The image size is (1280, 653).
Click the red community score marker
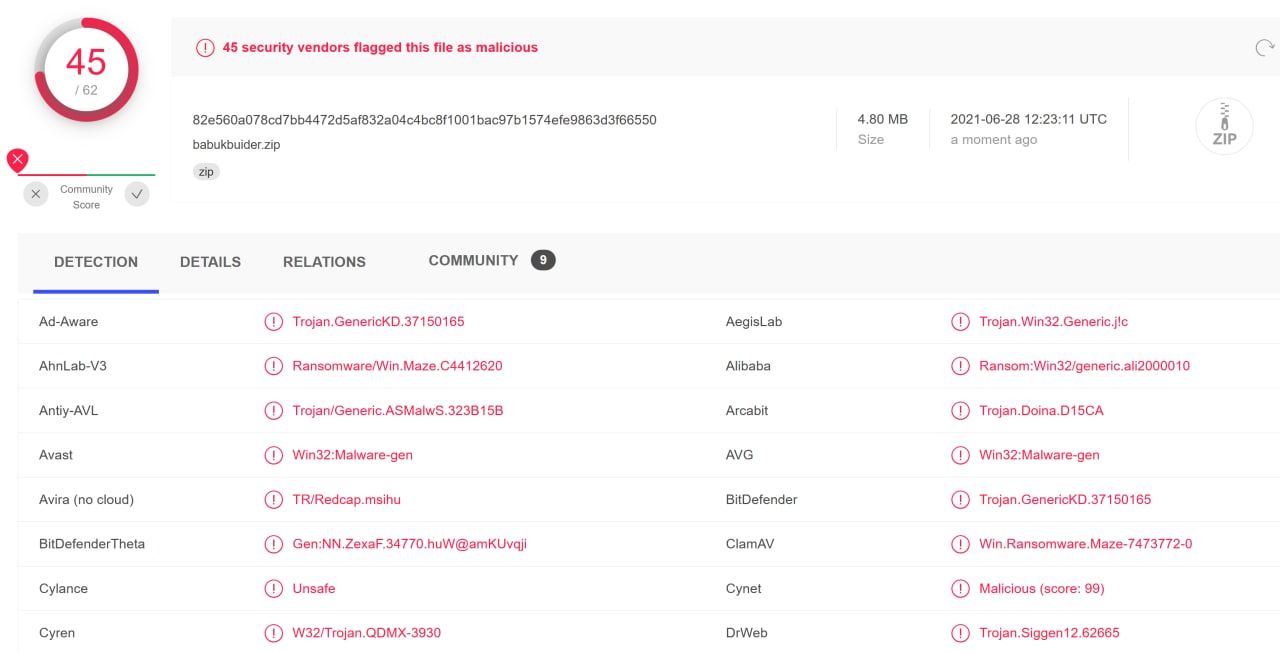click(17, 159)
